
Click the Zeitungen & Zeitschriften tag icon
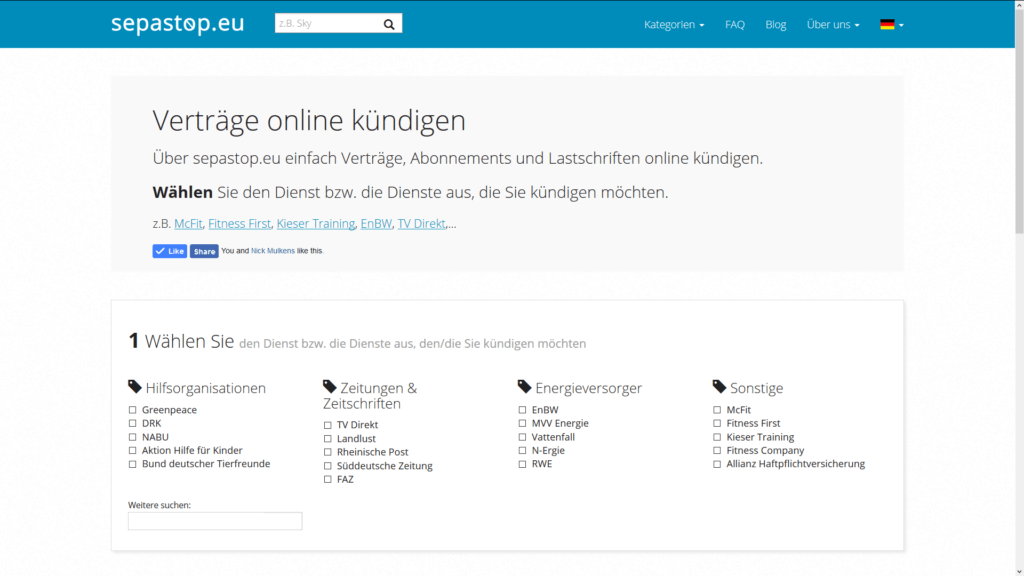330,387
